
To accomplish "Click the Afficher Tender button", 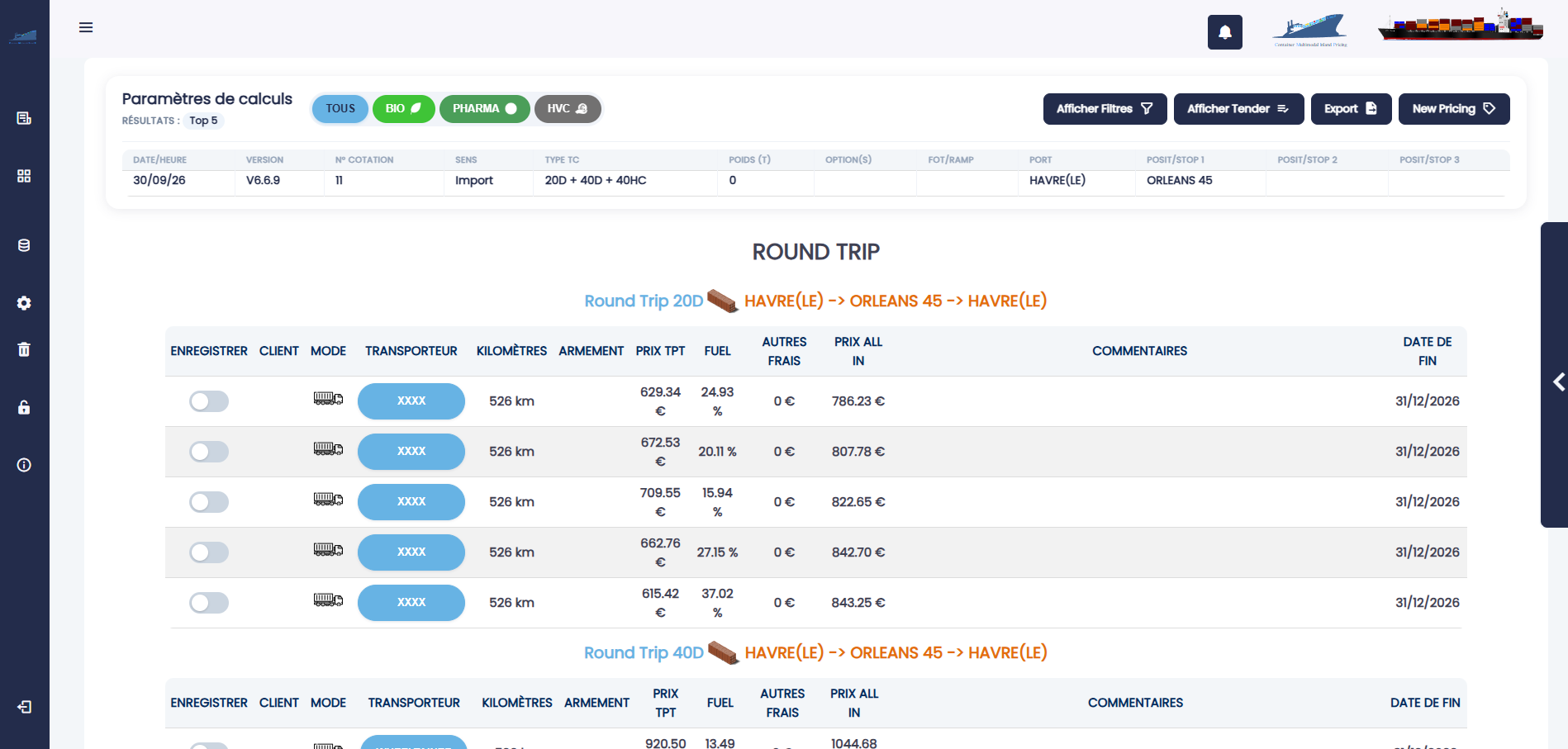I will tap(1238, 109).
